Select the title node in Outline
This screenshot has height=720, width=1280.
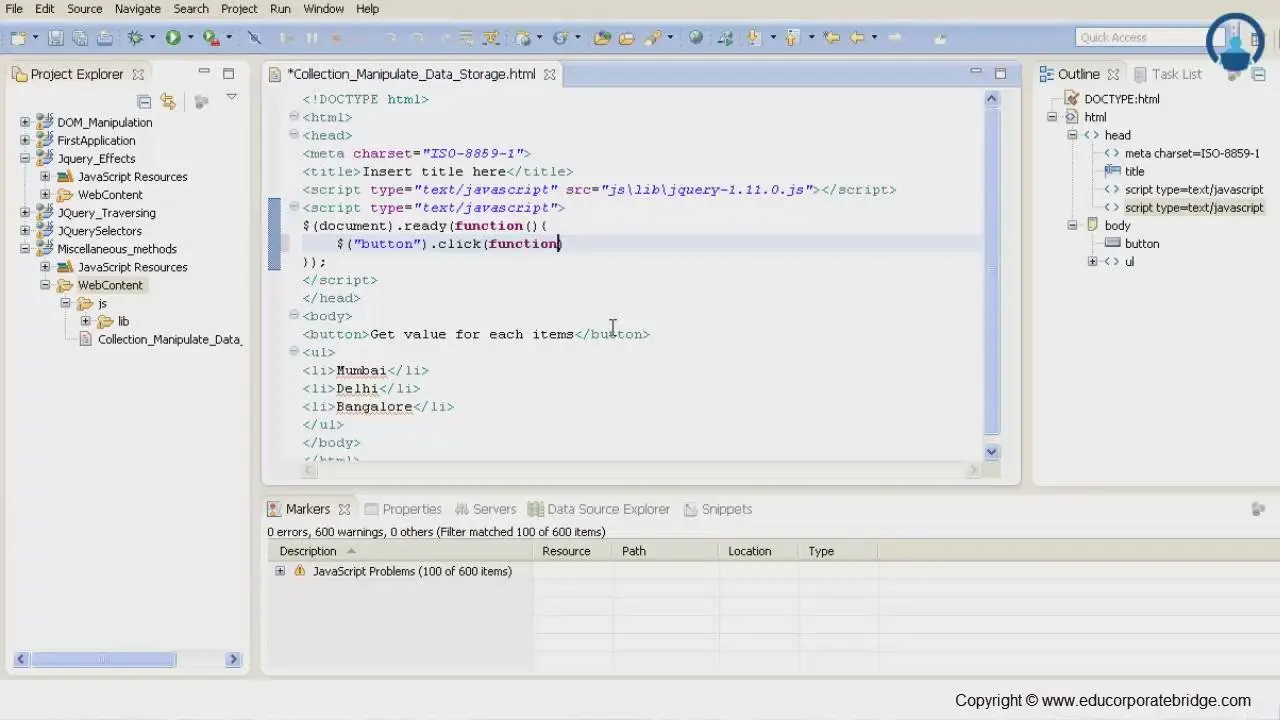click(x=1125, y=171)
